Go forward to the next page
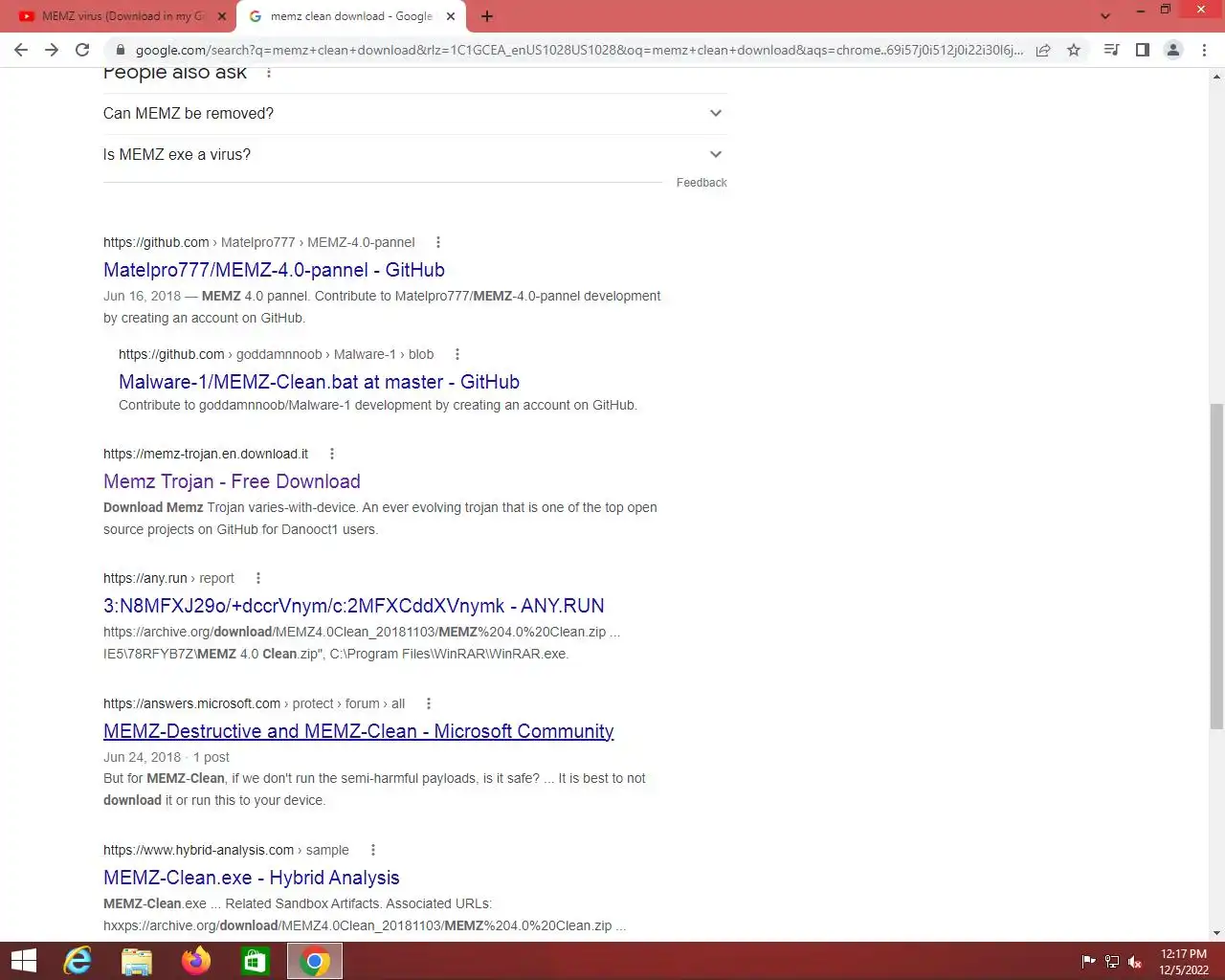The width and height of the screenshot is (1225, 980). 52,50
